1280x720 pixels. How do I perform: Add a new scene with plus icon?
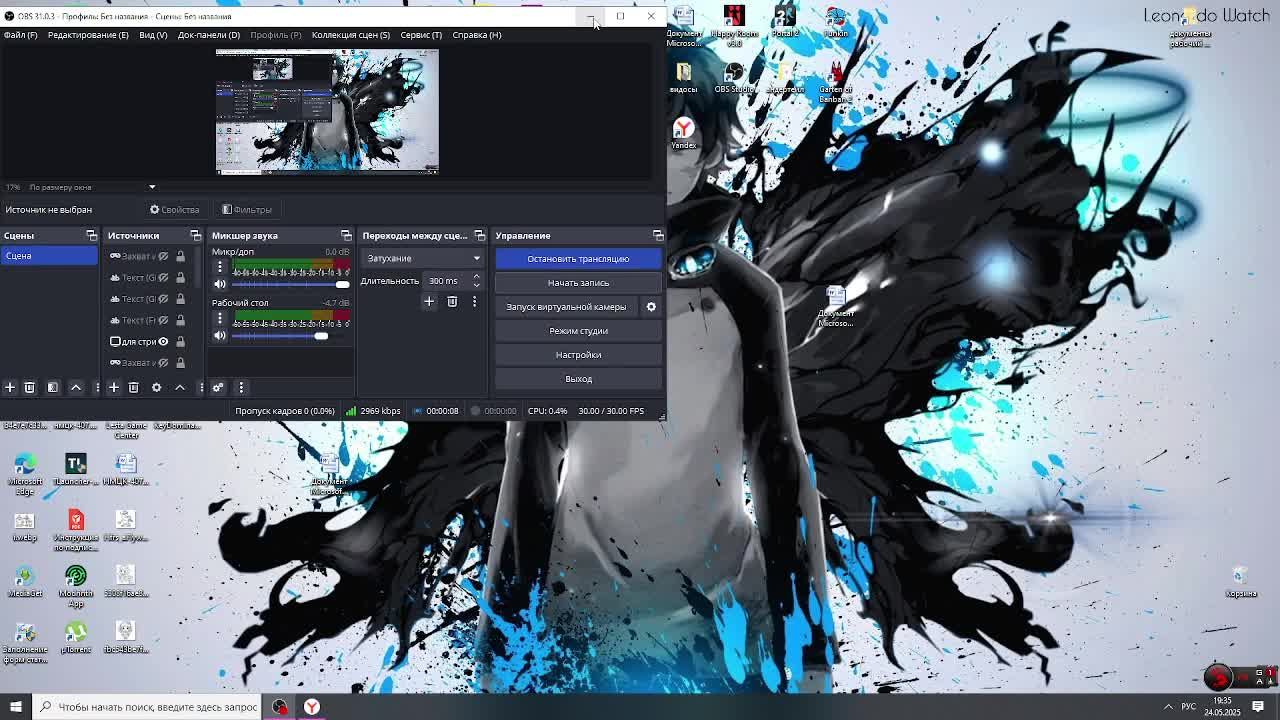(10, 387)
